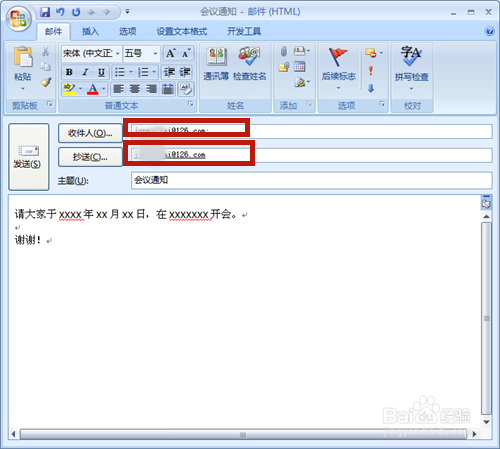Screen dimensions: 500x449
Task: Click in the 抄送 CC field
Action: tap(311, 155)
